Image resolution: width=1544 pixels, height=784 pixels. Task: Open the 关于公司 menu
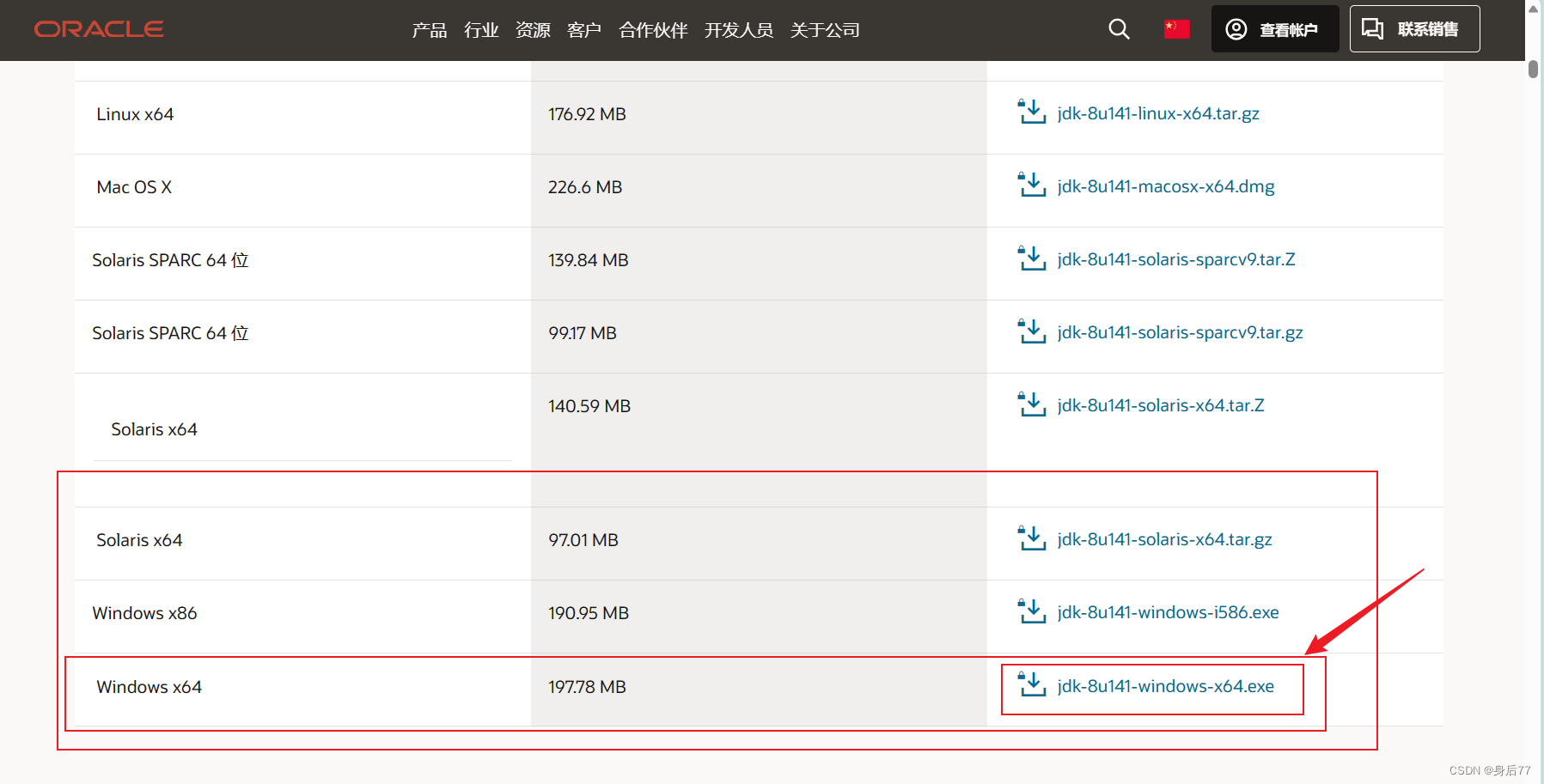(x=825, y=30)
